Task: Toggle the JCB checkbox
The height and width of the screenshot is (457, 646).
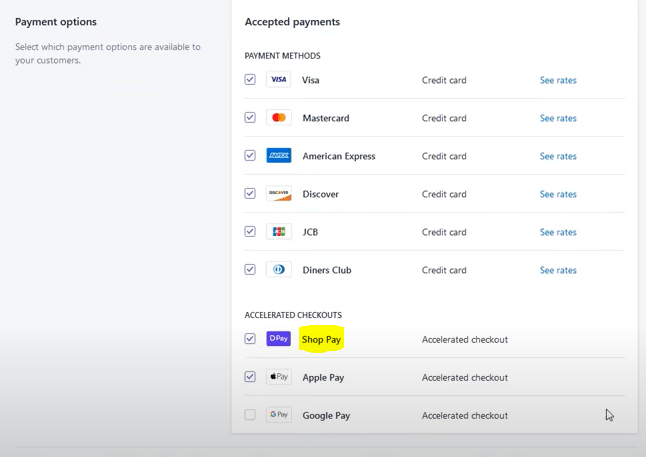Action: pyautogui.click(x=250, y=232)
